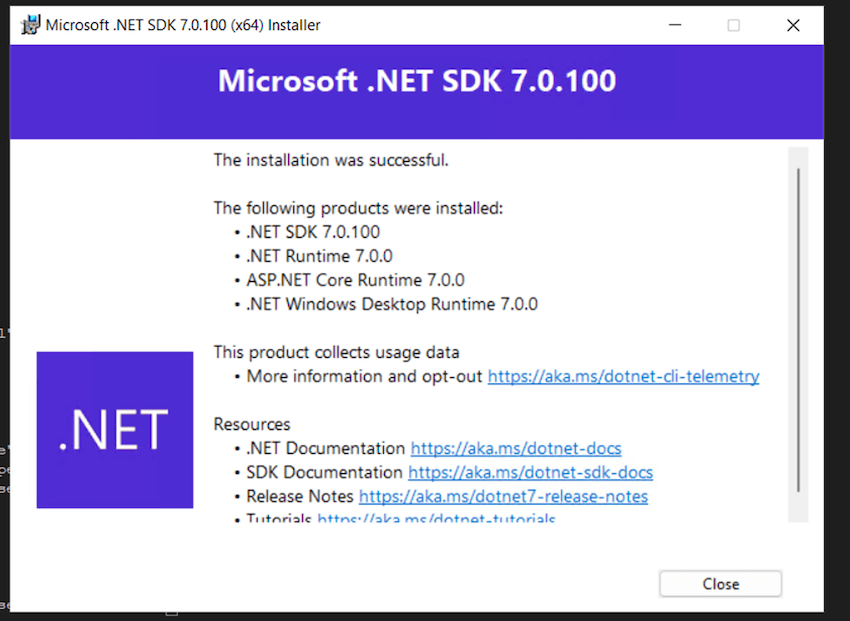Follow the SDK Documentation link
The image size is (850, 621).
[x=530, y=473]
